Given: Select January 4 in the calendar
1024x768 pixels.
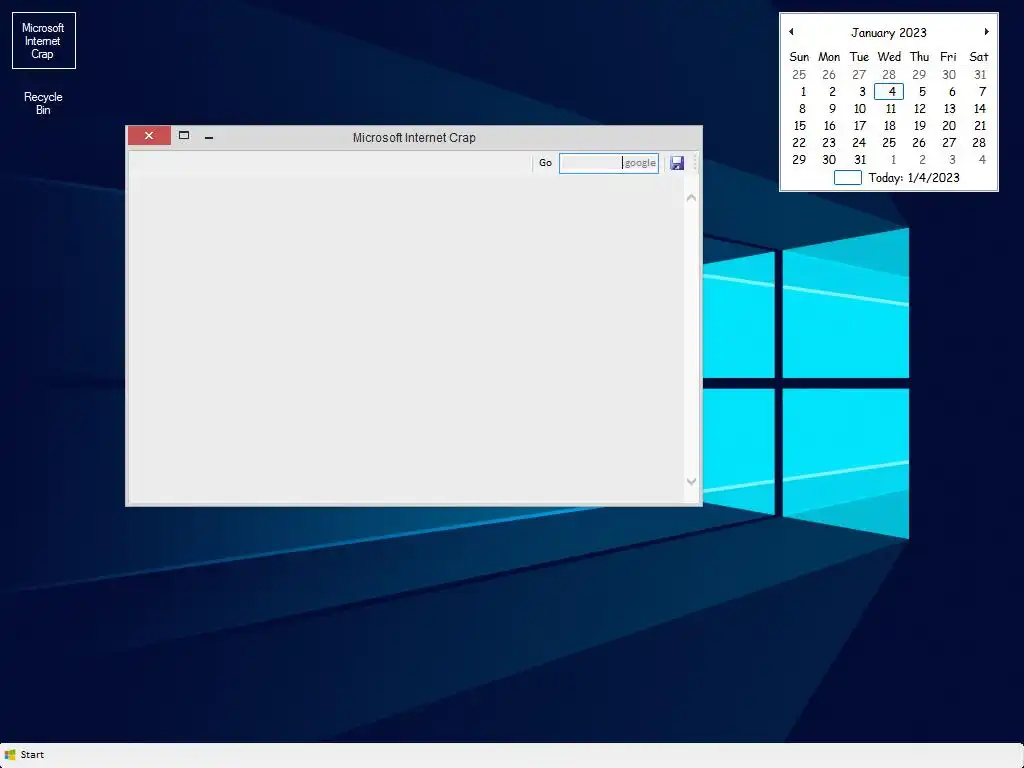Looking at the screenshot, I should (x=889, y=91).
